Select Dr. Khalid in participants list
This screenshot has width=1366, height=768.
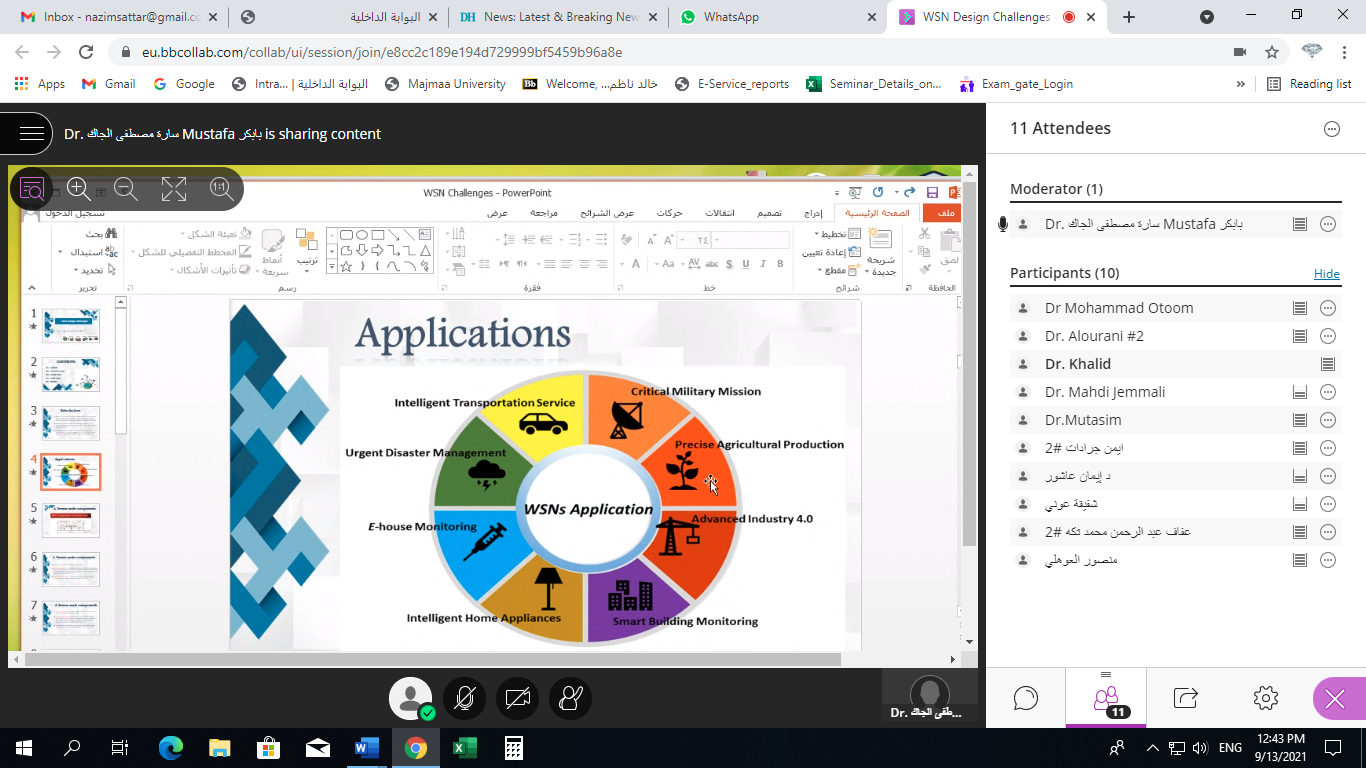1078,364
